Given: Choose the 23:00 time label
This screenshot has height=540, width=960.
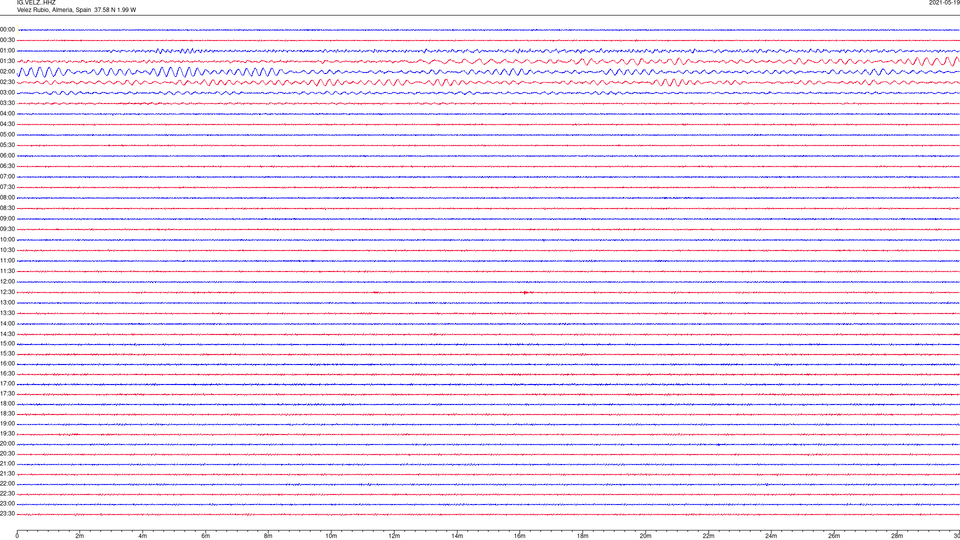Looking at the screenshot, I should coord(7,504).
